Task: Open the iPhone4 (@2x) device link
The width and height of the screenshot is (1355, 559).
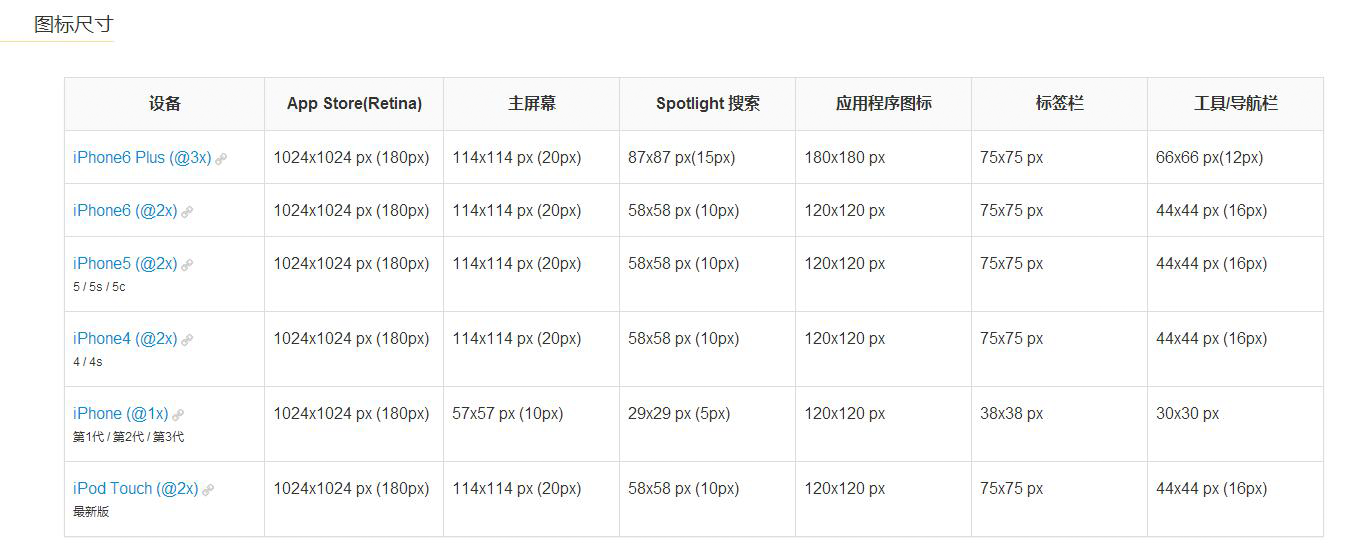Action: pos(125,339)
